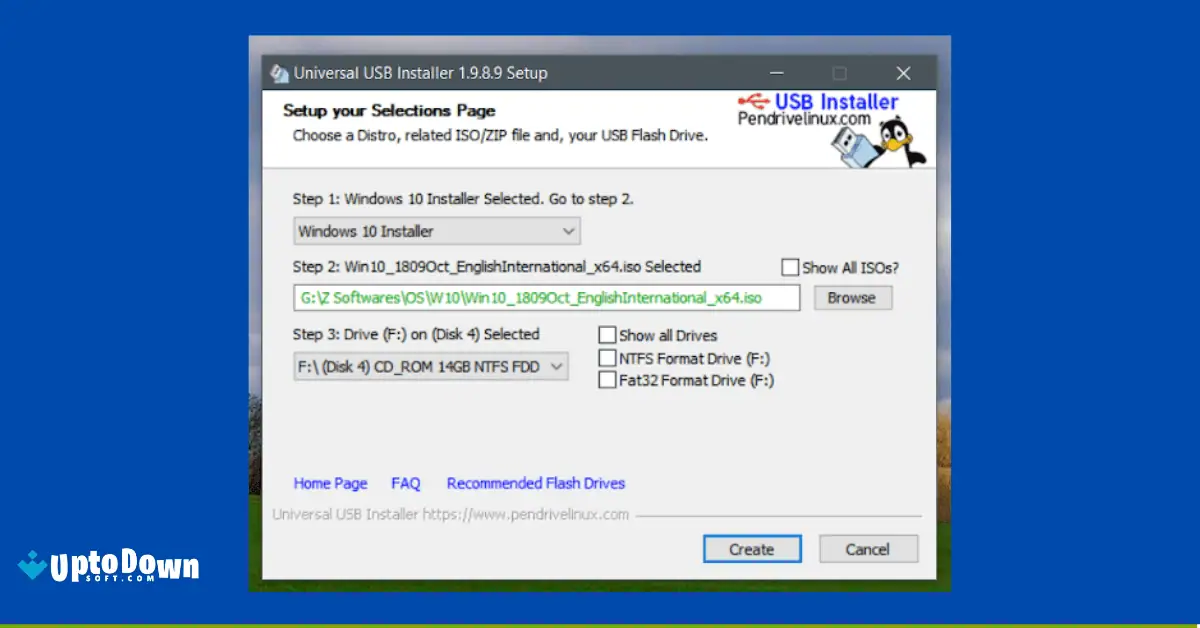Select the ISO file path text field

546,297
